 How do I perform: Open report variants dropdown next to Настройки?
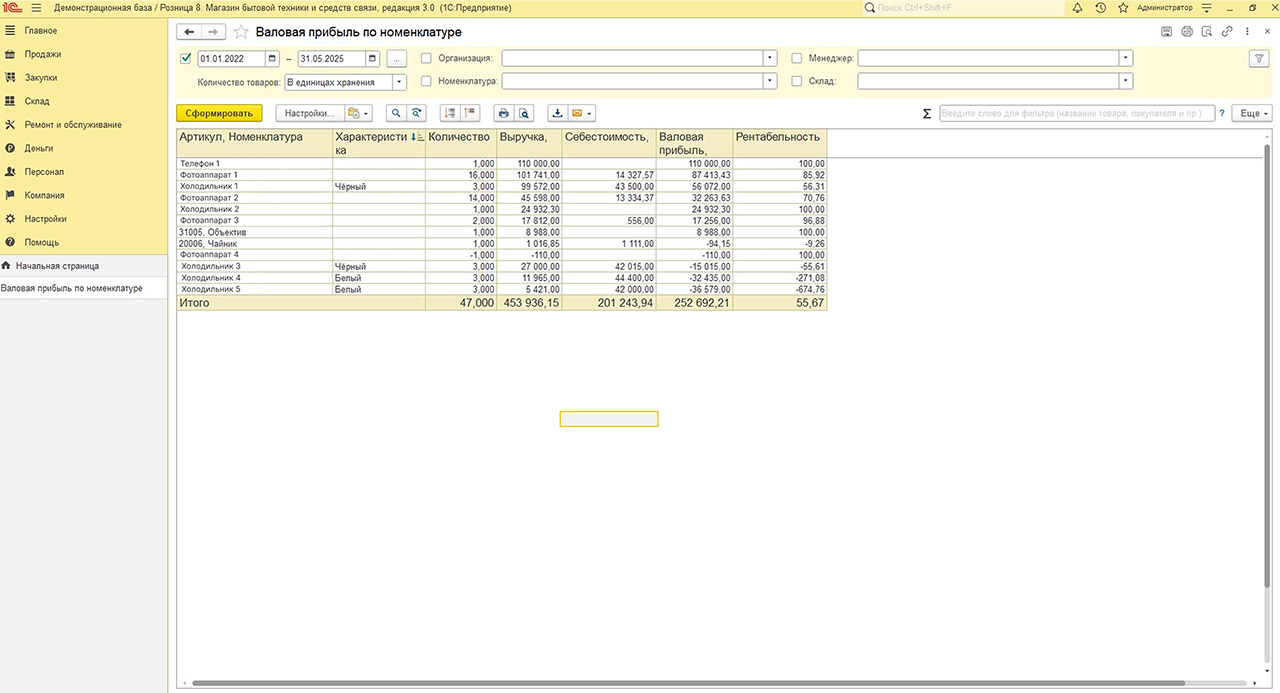358,113
